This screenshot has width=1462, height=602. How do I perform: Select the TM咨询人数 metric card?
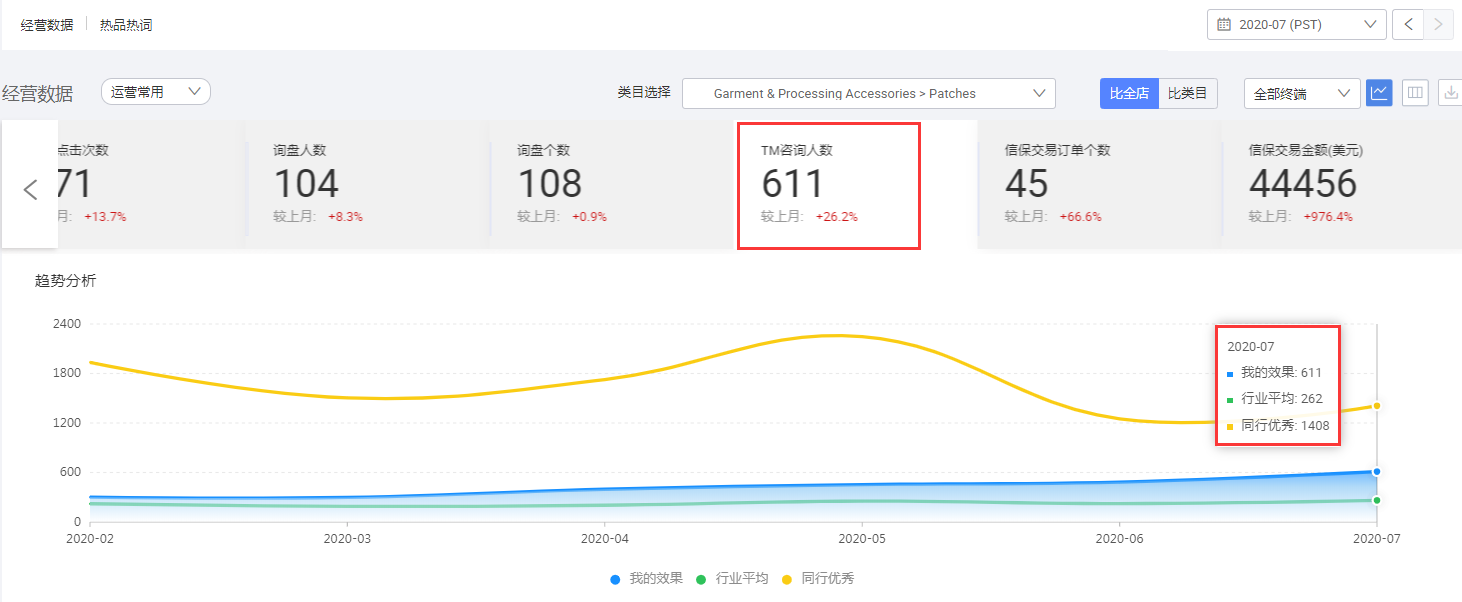pos(829,183)
